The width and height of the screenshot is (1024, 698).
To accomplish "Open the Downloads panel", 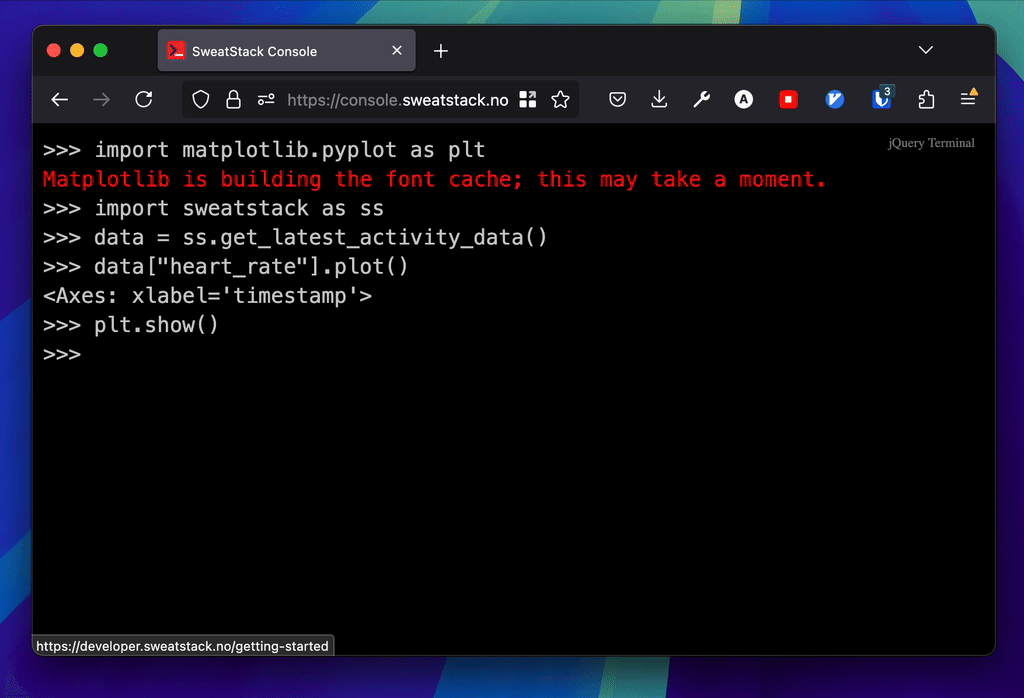I will (659, 99).
